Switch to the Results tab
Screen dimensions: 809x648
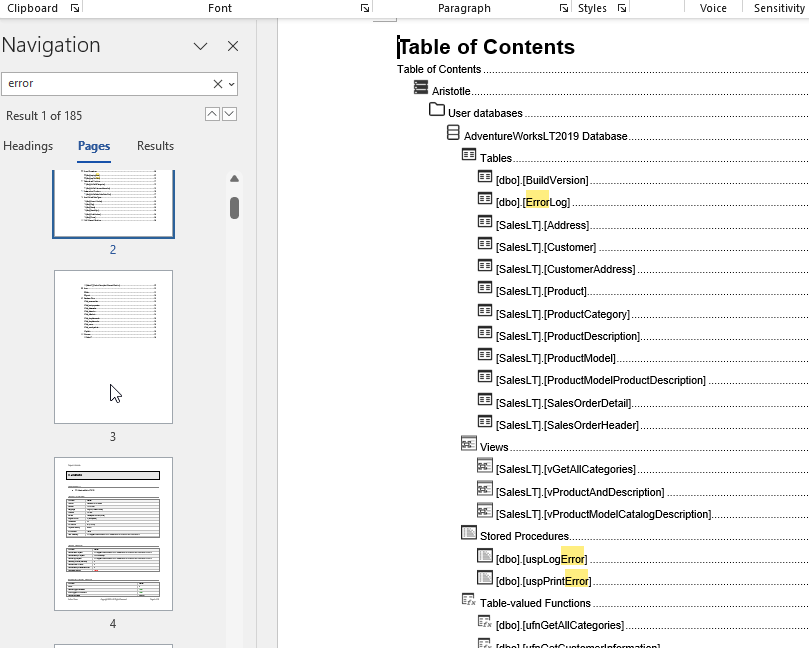(155, 146)
